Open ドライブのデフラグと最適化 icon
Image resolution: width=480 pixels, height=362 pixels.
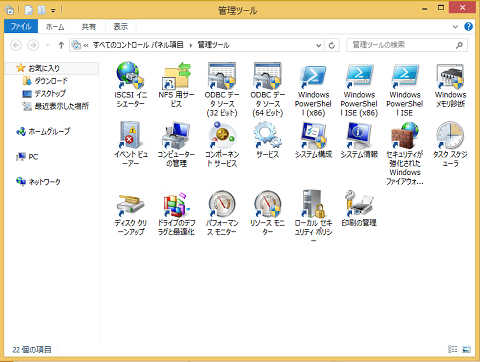[x=176, y=213]
